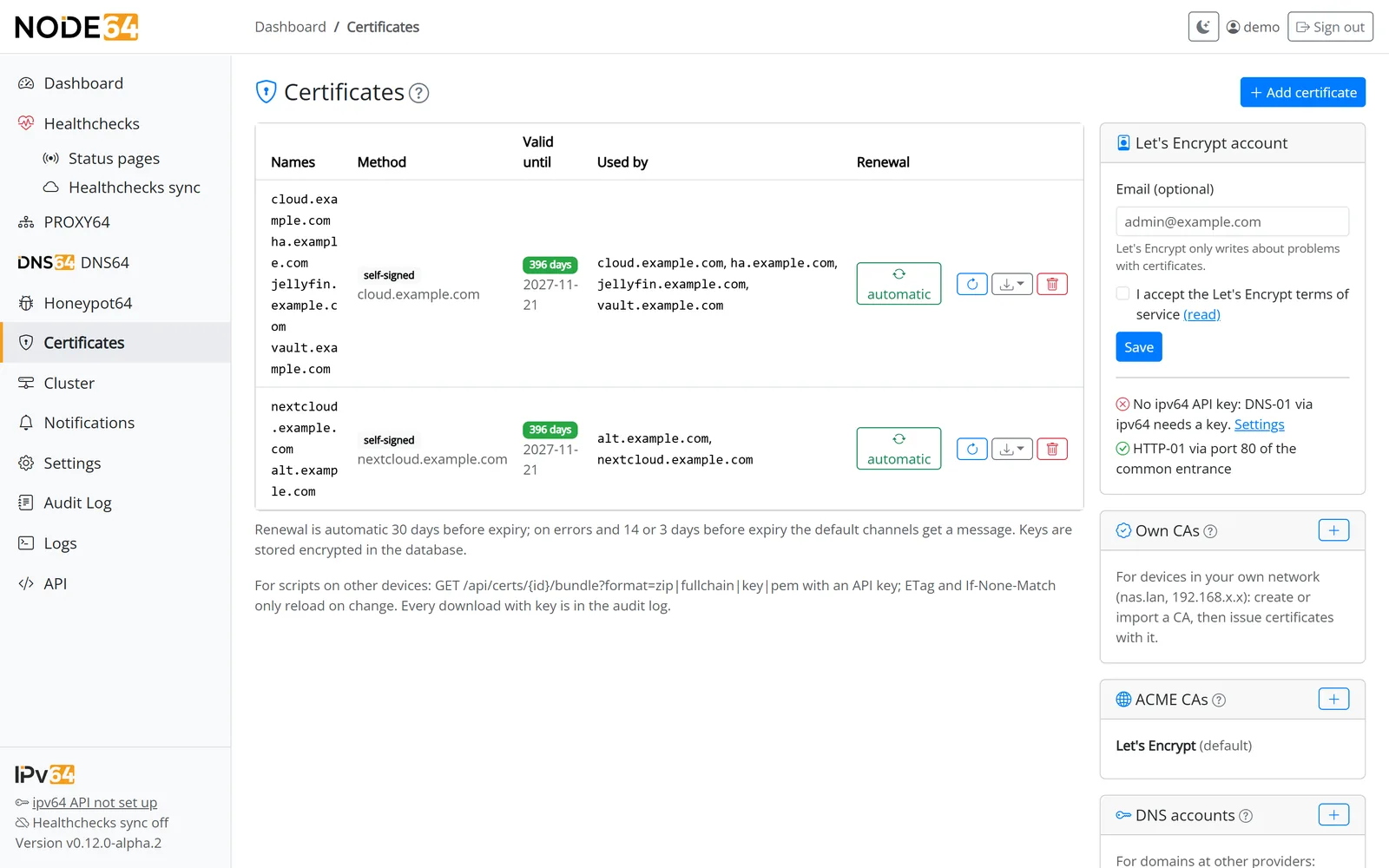
Task: Delete the nextcloud.example.com certificate
Action: click(x=1052, y=449)
